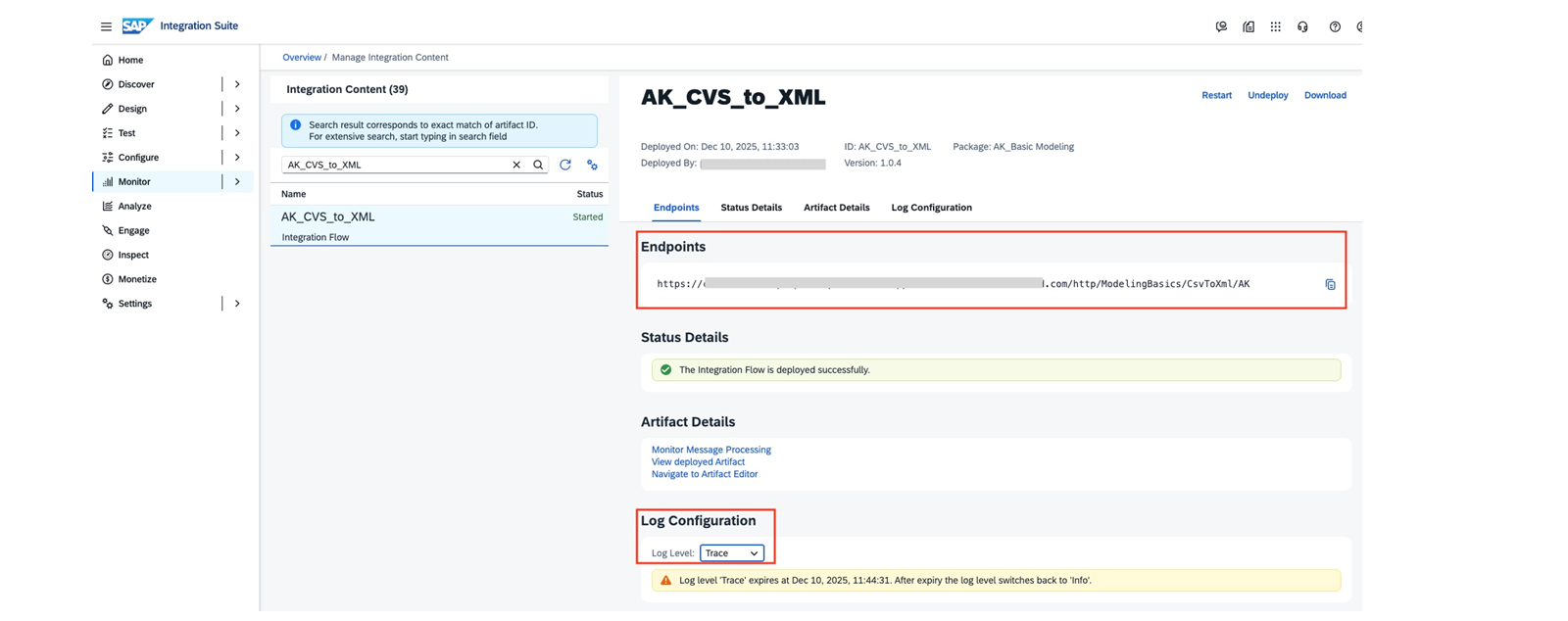The image size is (1568, 621).
Task: Open the headset support icon
Action: (1302, 26)
